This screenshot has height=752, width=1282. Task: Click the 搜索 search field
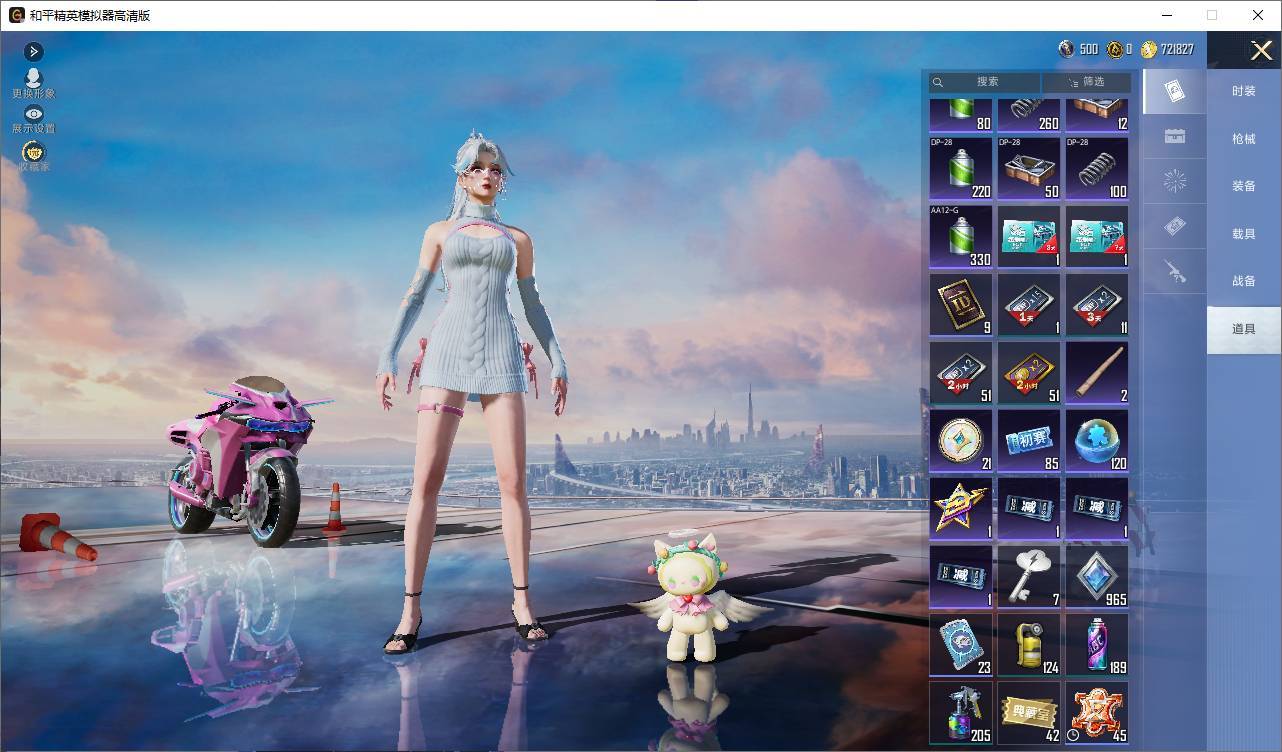985,82
